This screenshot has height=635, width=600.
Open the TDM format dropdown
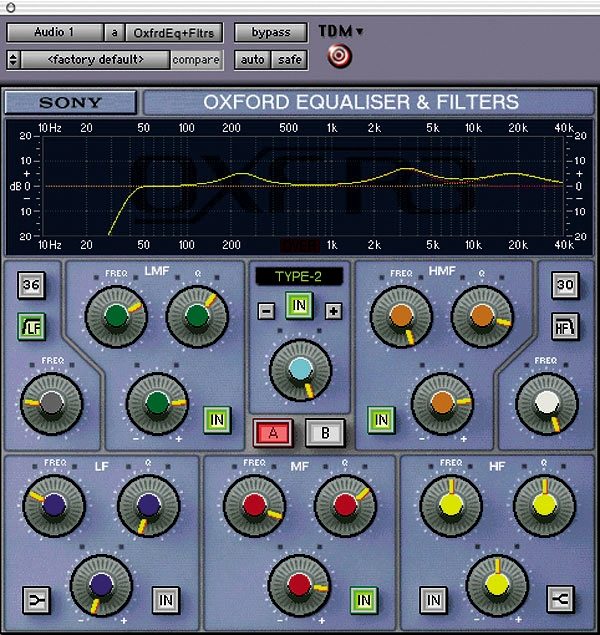340,31
